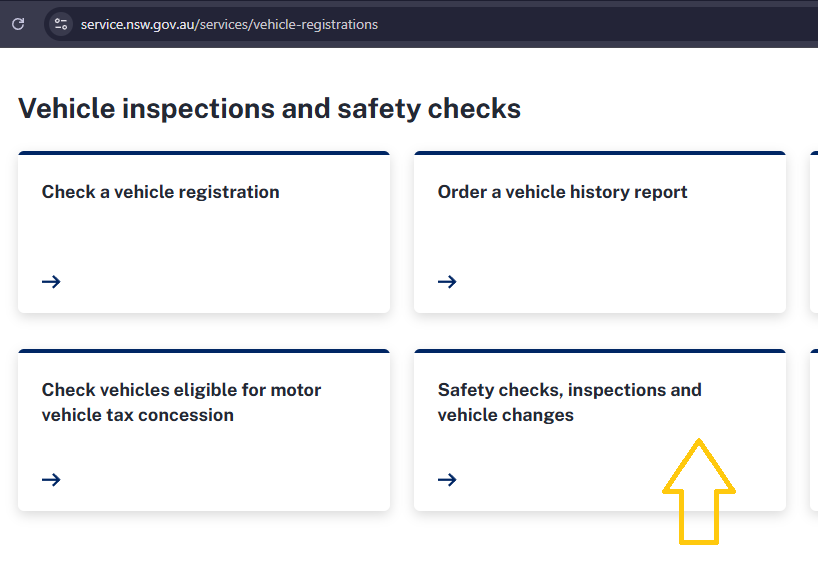Click arrow icon under Order a vehicle history report
The width and height of the screenshot is (818, 577).
click(x=447, y=282)
